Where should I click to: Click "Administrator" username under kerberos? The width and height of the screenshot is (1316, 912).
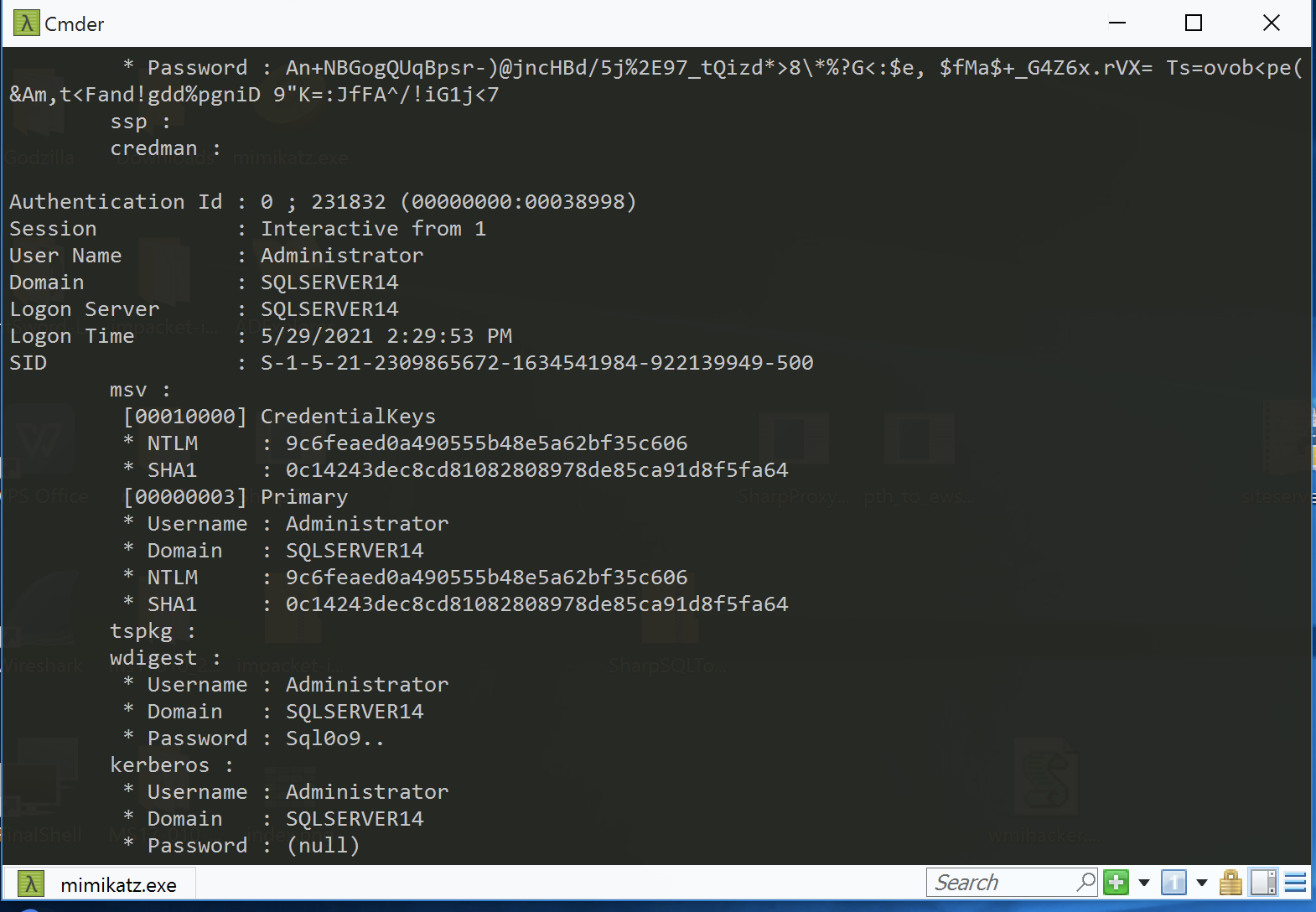(x=367, y=792)
